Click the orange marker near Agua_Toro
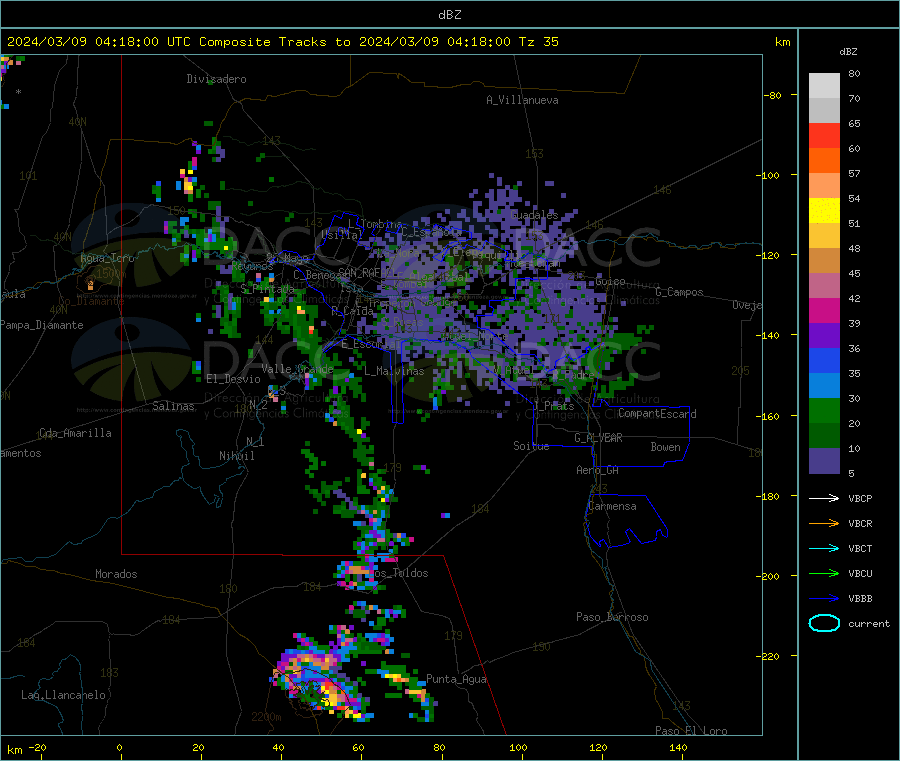The image size is (900, 761). tap(90, 285)
